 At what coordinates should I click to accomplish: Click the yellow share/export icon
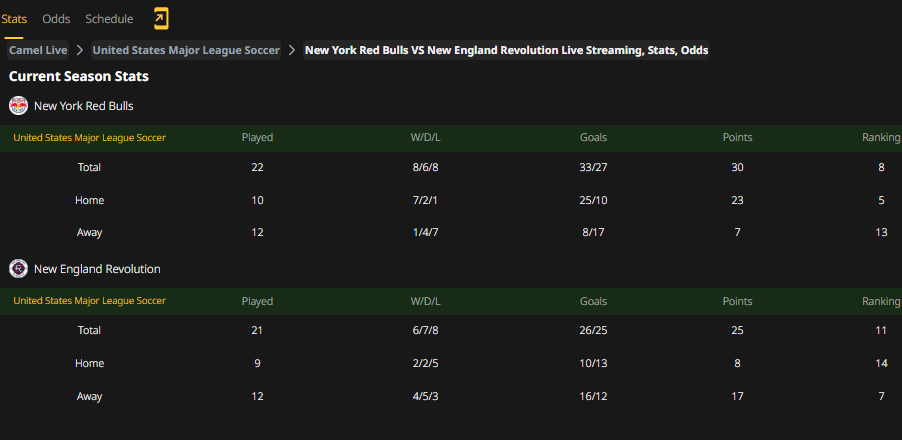point(161,19)
